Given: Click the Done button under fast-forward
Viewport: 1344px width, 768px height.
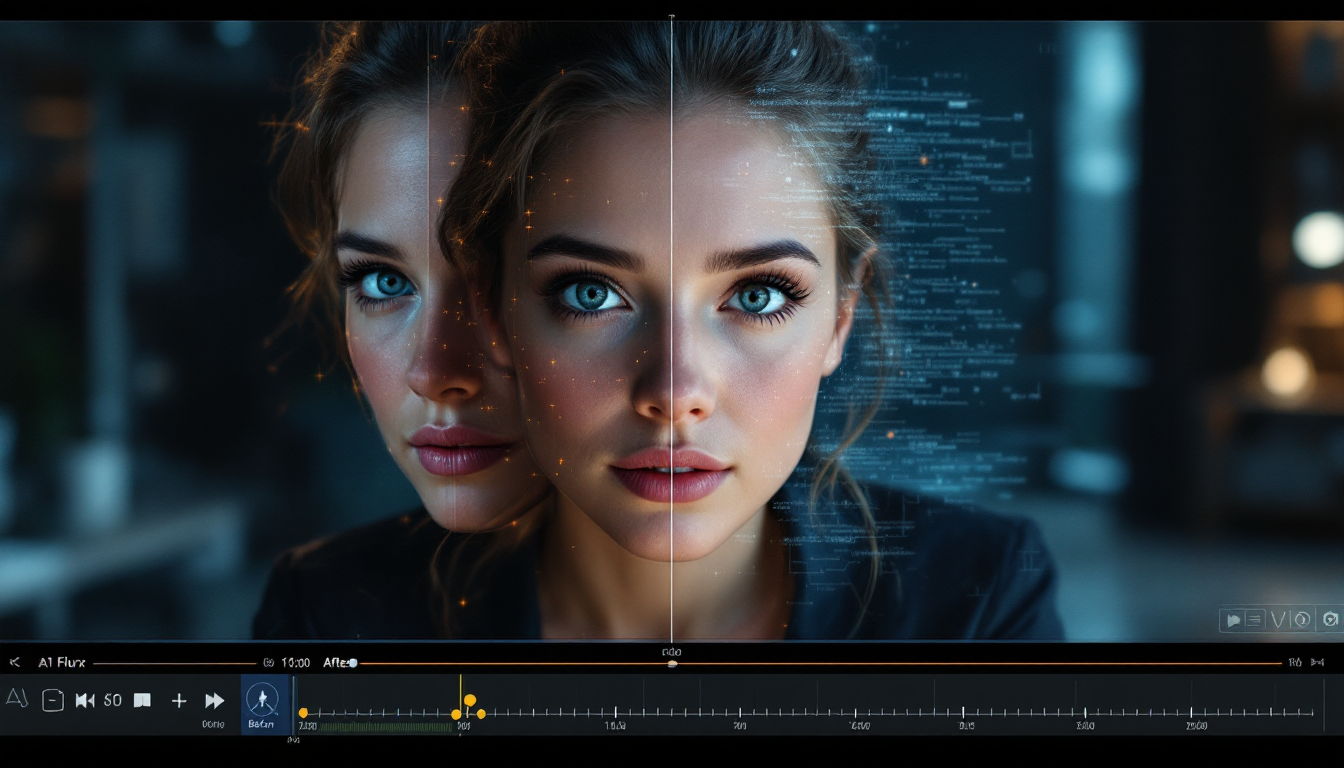Looking at the screenshot, I should [214, 724].
